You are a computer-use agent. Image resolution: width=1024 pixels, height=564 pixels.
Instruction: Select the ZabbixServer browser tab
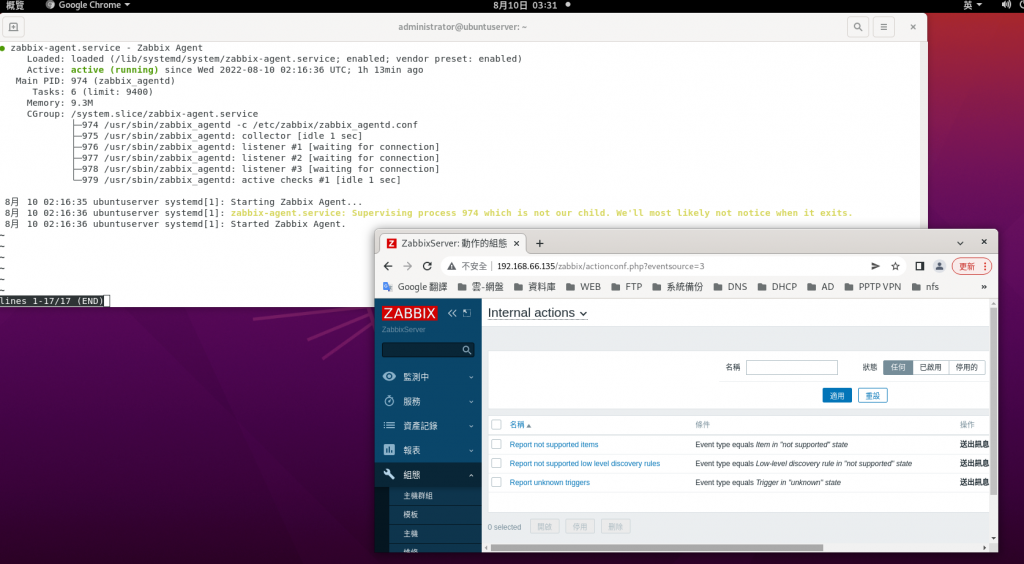tap(453, 243)
